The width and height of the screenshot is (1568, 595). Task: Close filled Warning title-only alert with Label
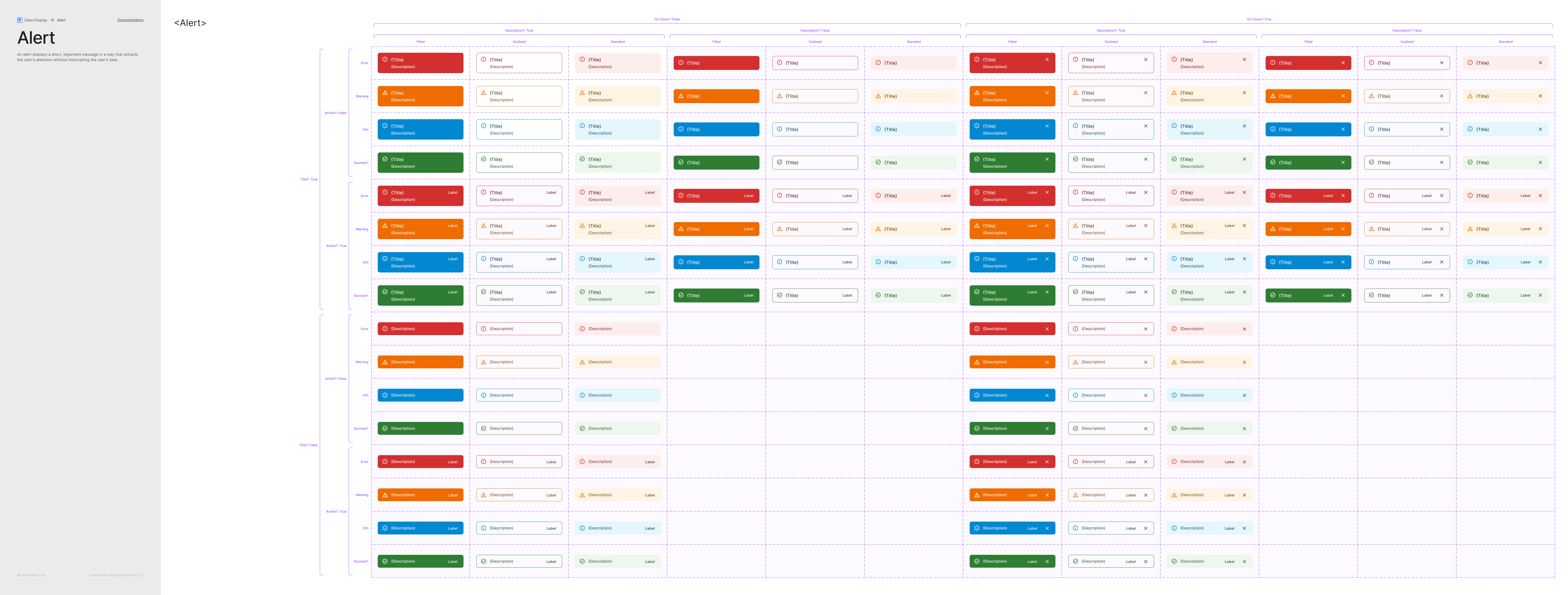[1343, 229]
